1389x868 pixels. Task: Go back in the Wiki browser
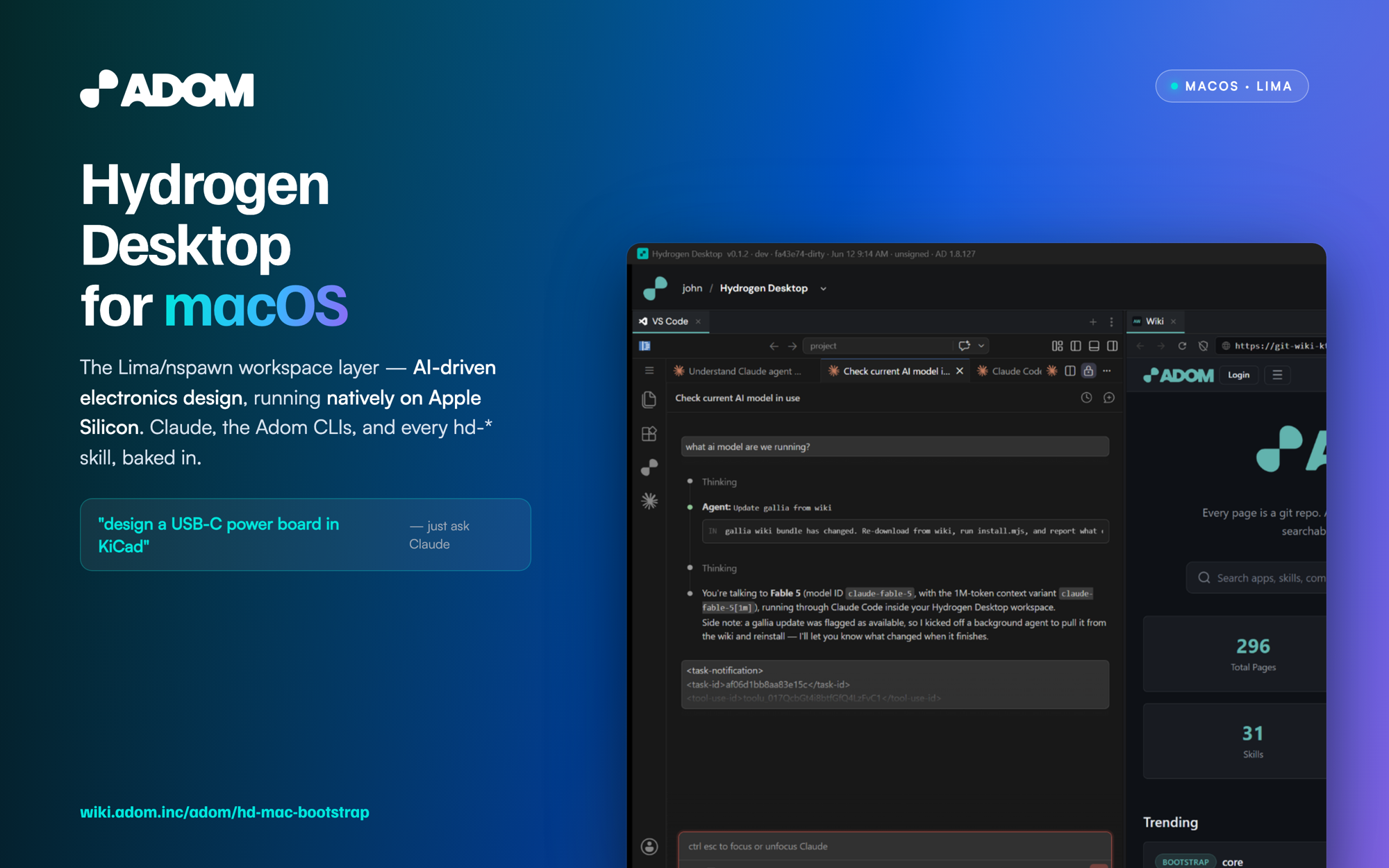click(1140, 346)
